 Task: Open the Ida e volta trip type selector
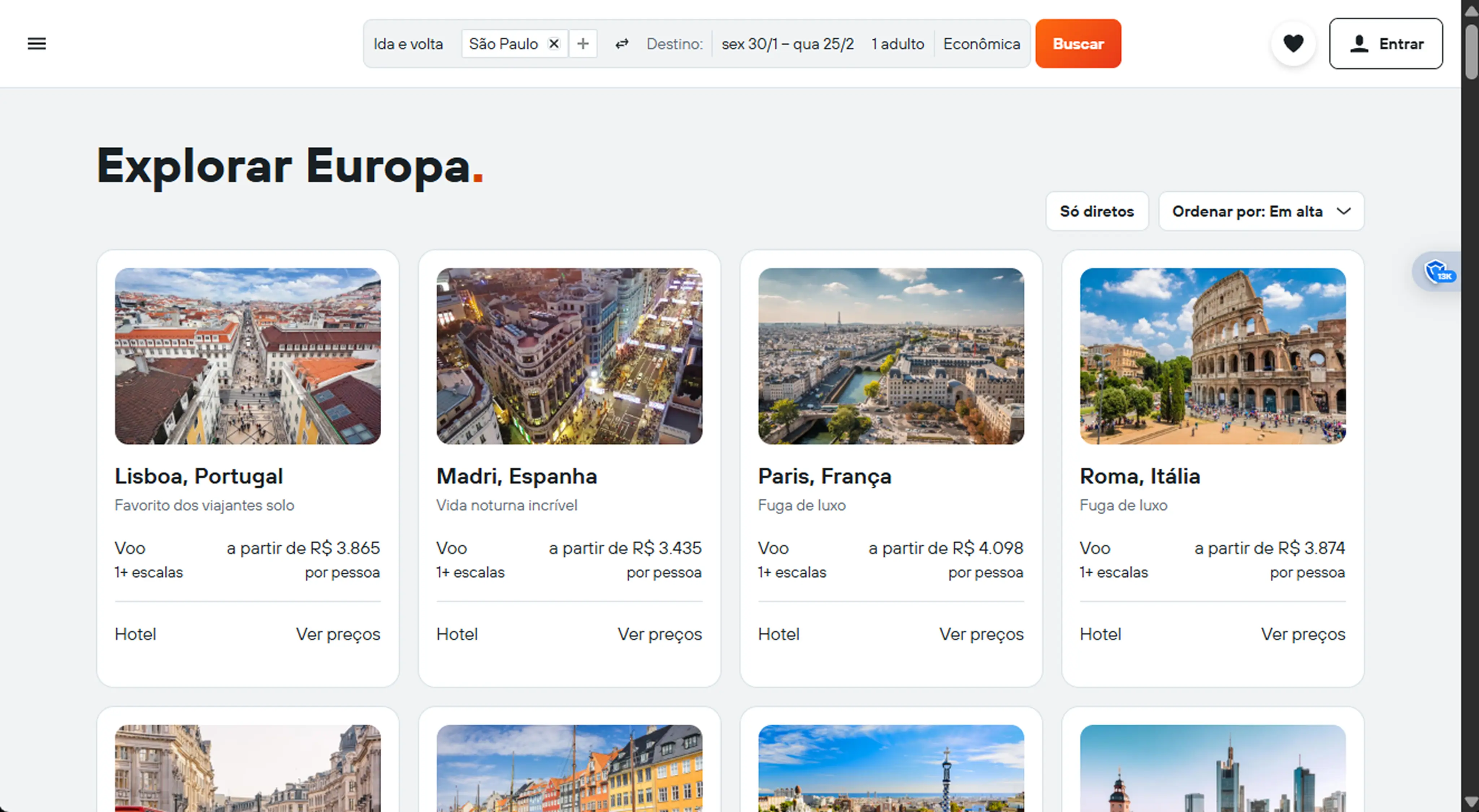[408, 43]
